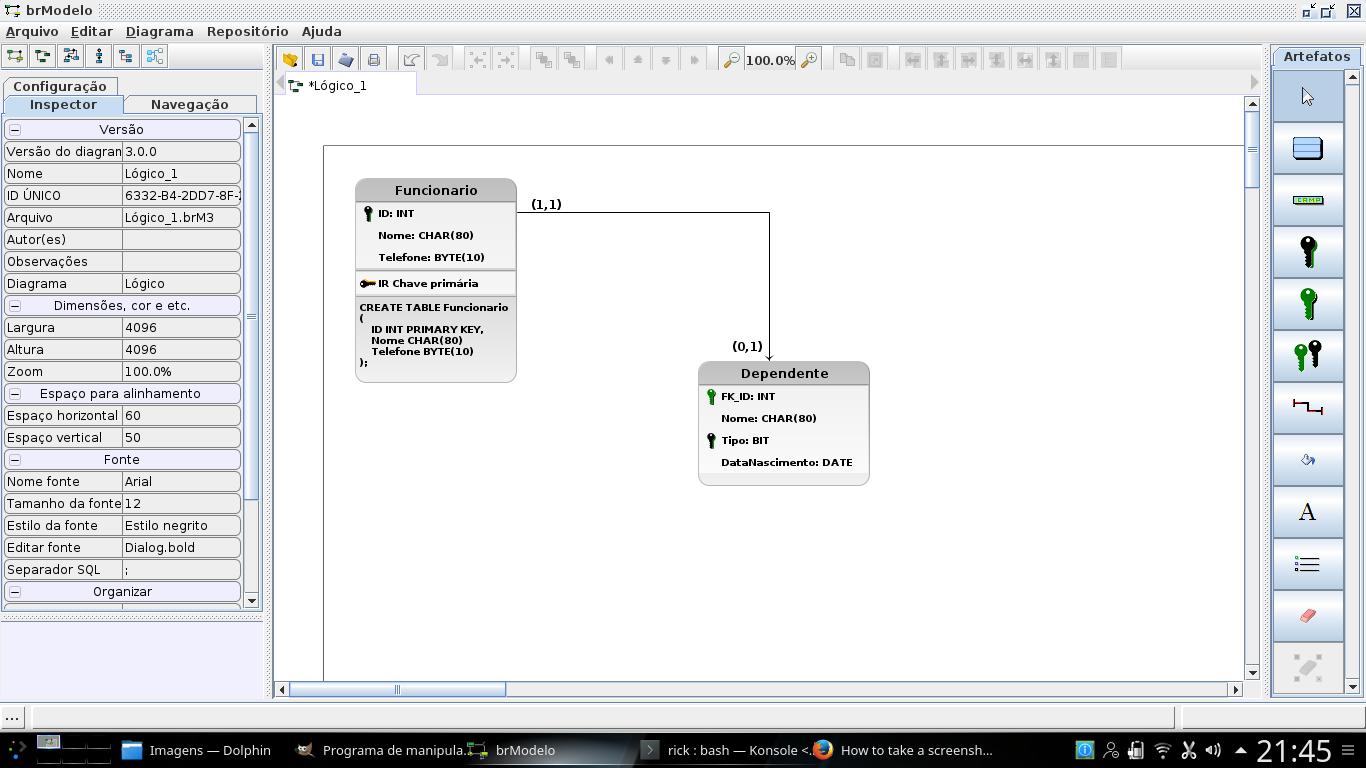Open Firefox from the taskbar
Image resolution: width=1366 pixels, height=768 pixels.
click(822, 750)
